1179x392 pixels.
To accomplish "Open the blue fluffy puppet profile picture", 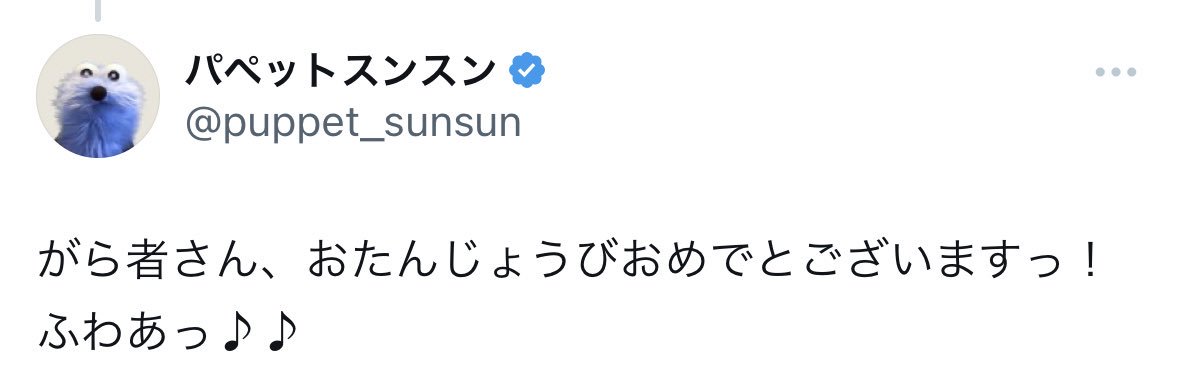I will (x=98, y=96).
